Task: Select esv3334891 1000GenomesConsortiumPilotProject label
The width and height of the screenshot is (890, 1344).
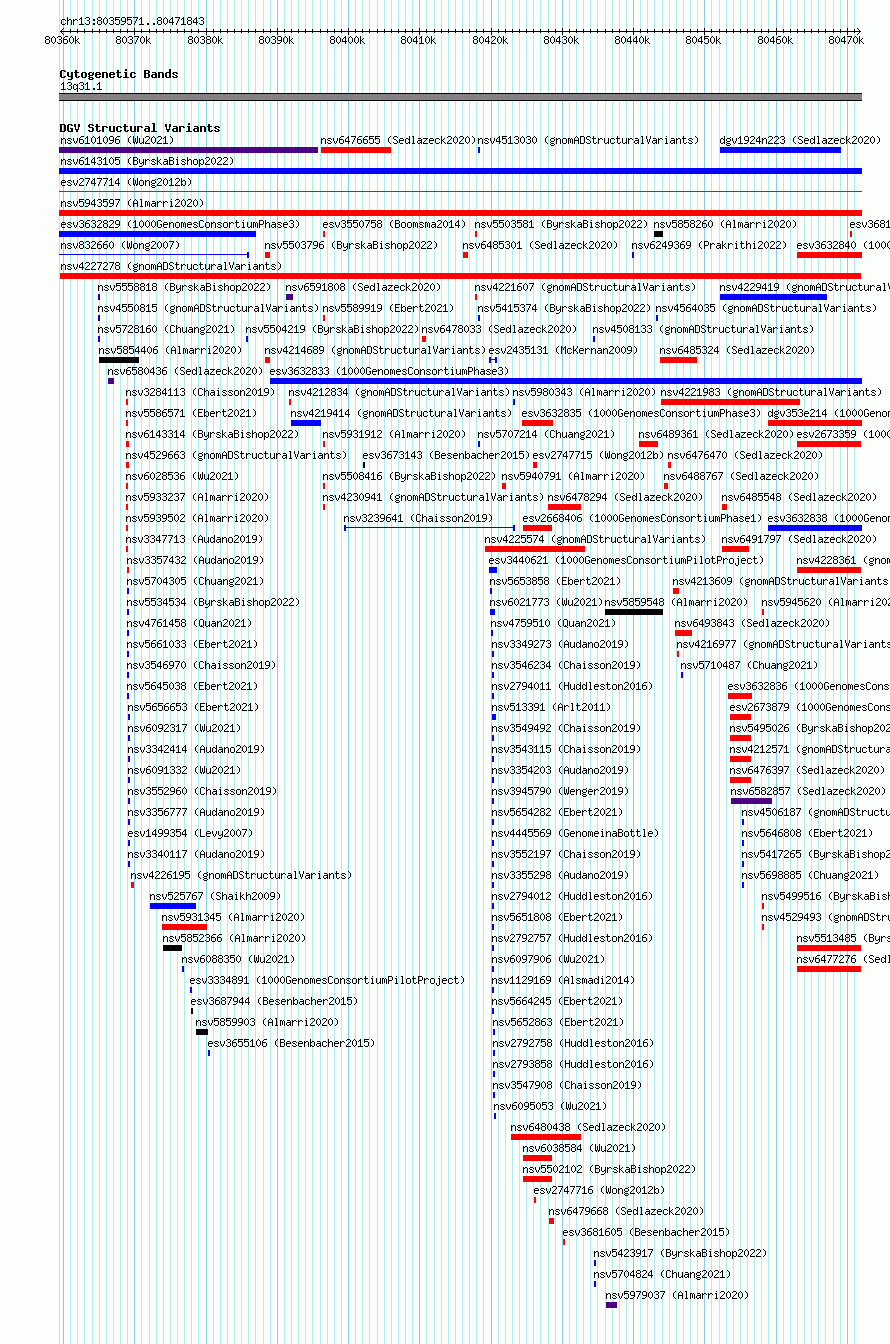Action: [x=328, y=980]
